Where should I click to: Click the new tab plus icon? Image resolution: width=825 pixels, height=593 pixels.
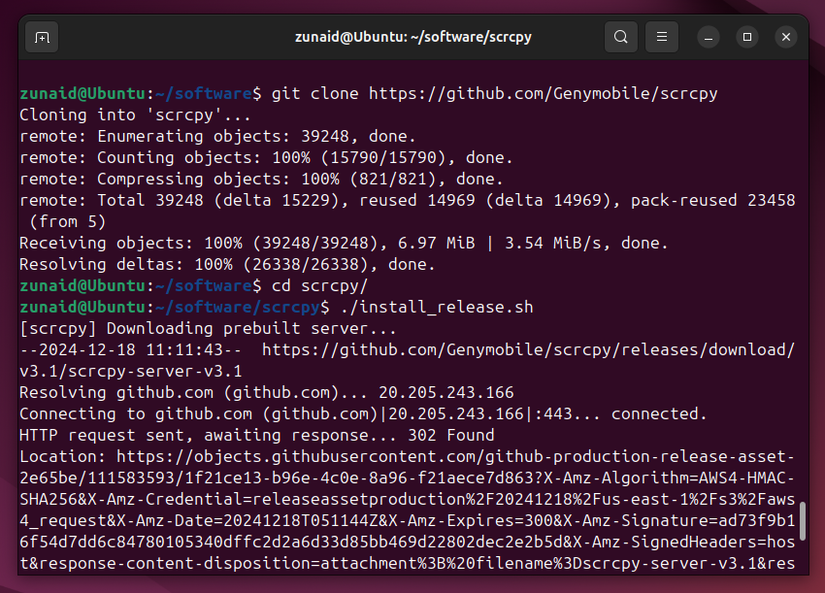[x=40, y=36]
